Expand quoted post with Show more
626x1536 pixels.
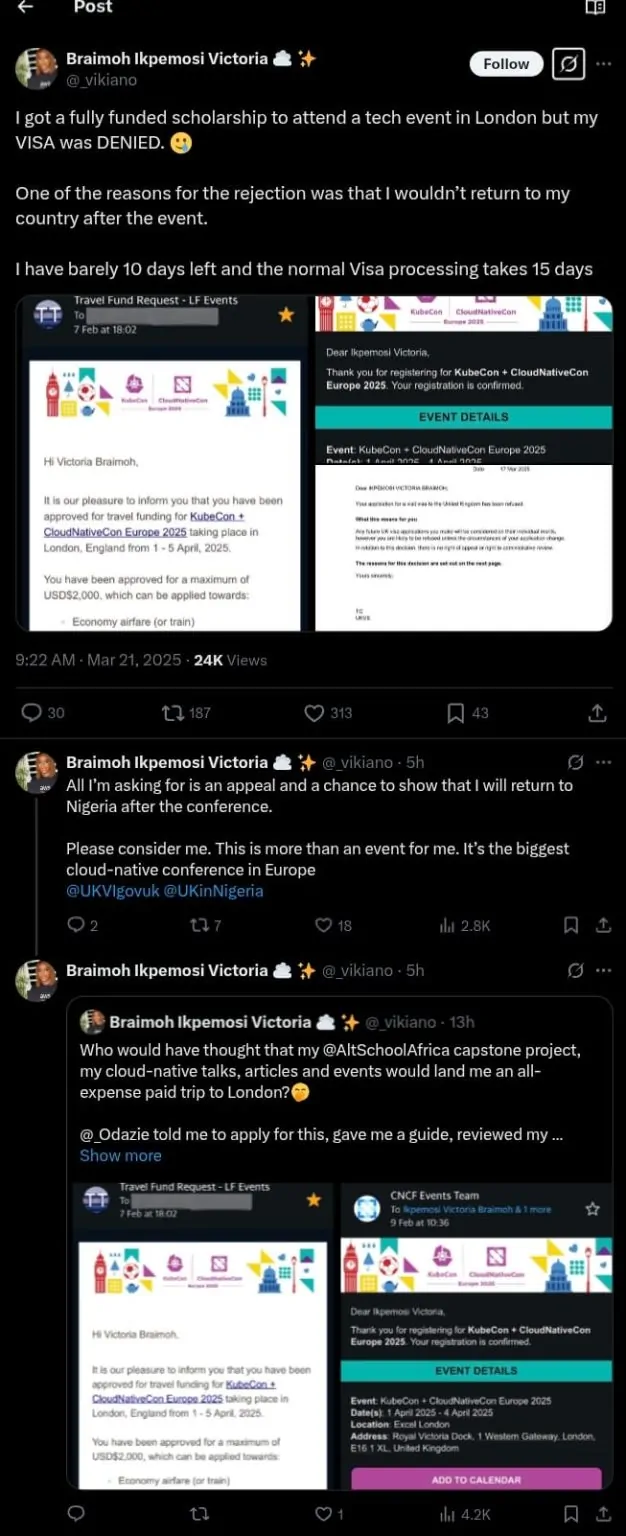120,1155
